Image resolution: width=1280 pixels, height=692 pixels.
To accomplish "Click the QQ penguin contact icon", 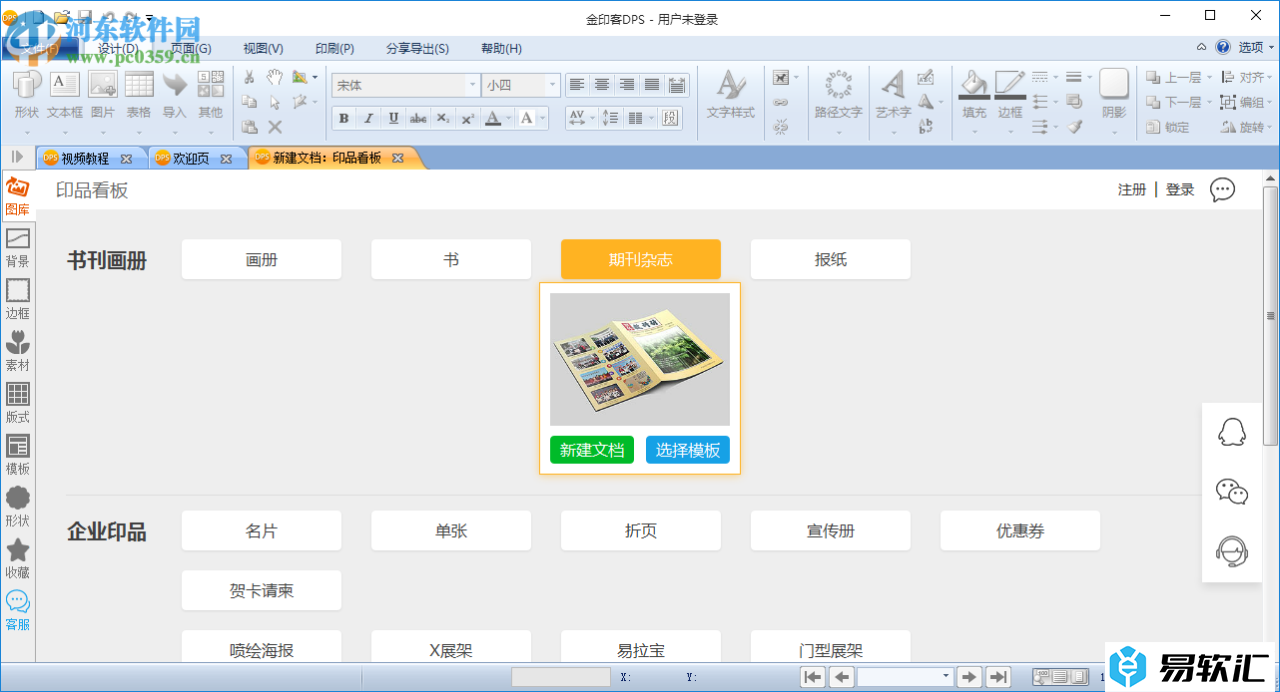I will tap(1231, 432).
